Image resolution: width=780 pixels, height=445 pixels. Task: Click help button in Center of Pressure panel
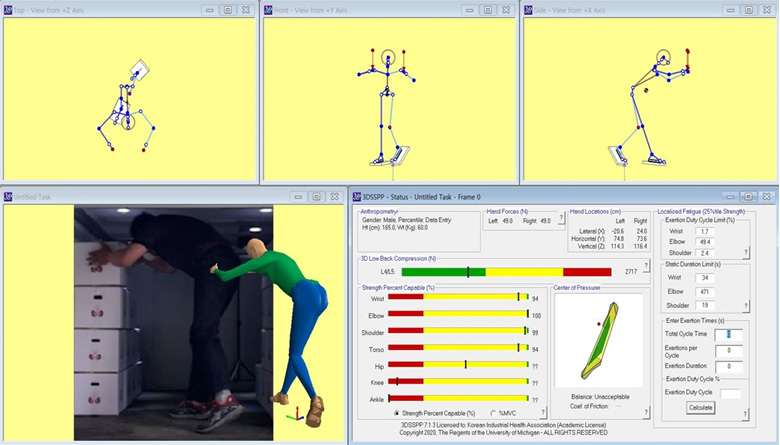click(x=645, y=412)
